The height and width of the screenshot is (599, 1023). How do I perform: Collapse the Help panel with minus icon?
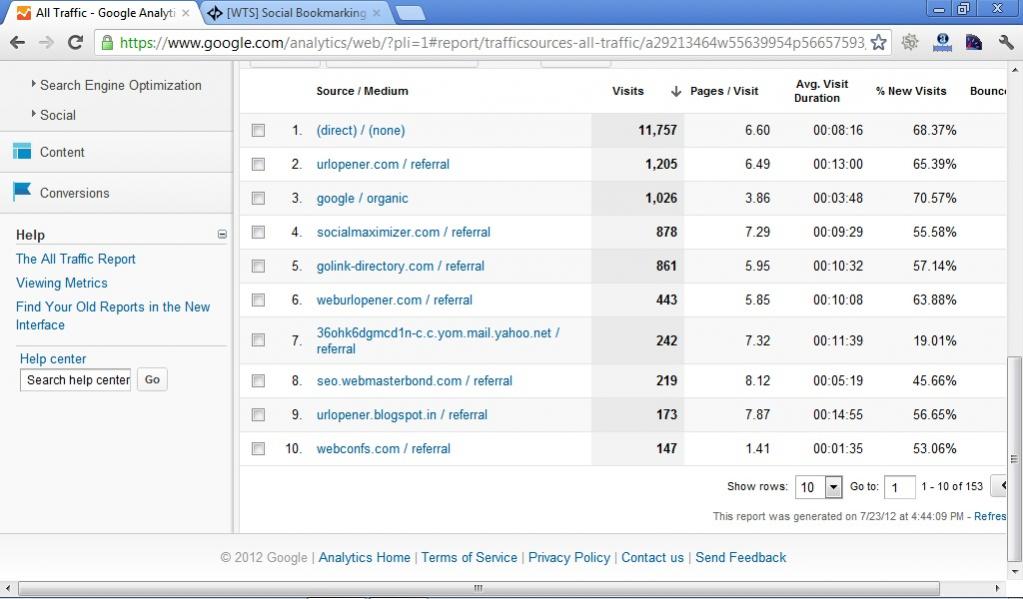[x=222, y=234]
